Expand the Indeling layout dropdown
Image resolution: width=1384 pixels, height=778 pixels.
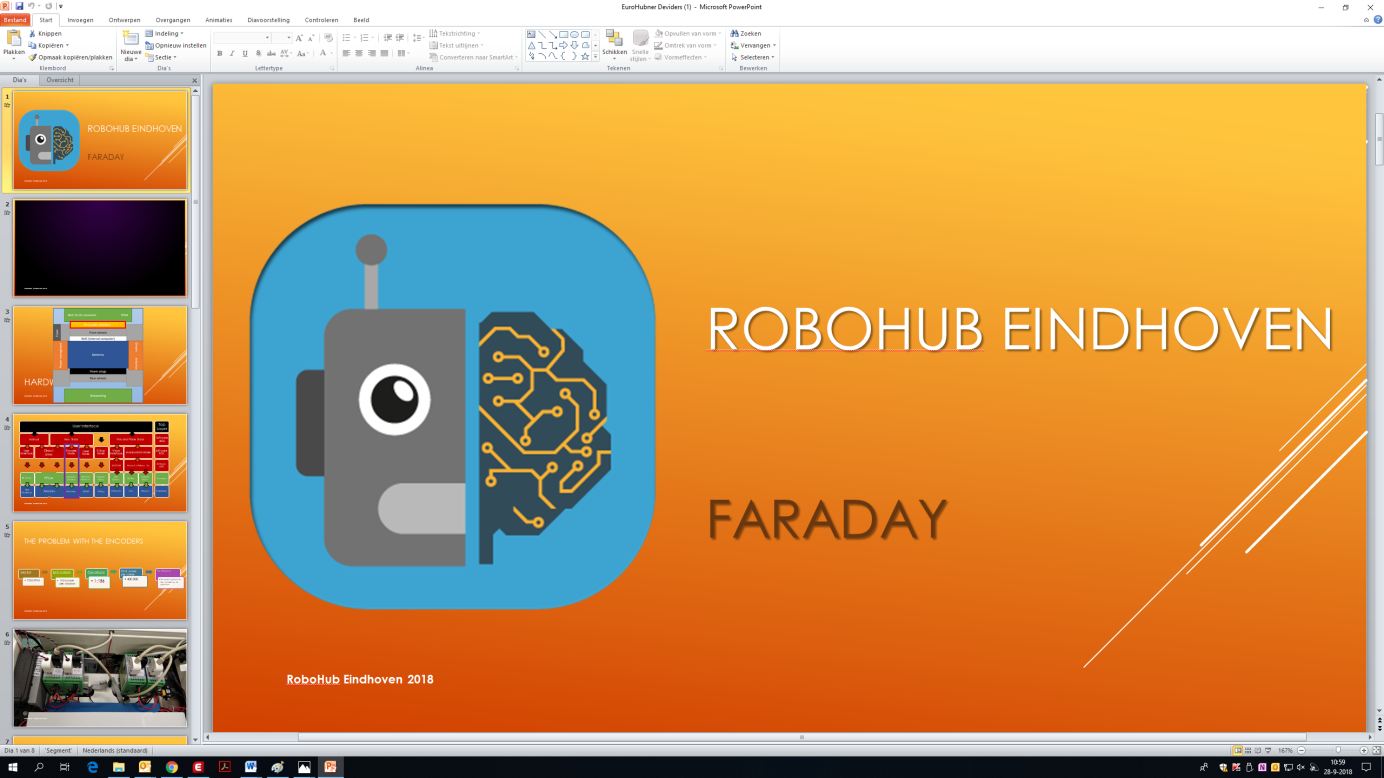pyautogui.click(x=165, y=33)
